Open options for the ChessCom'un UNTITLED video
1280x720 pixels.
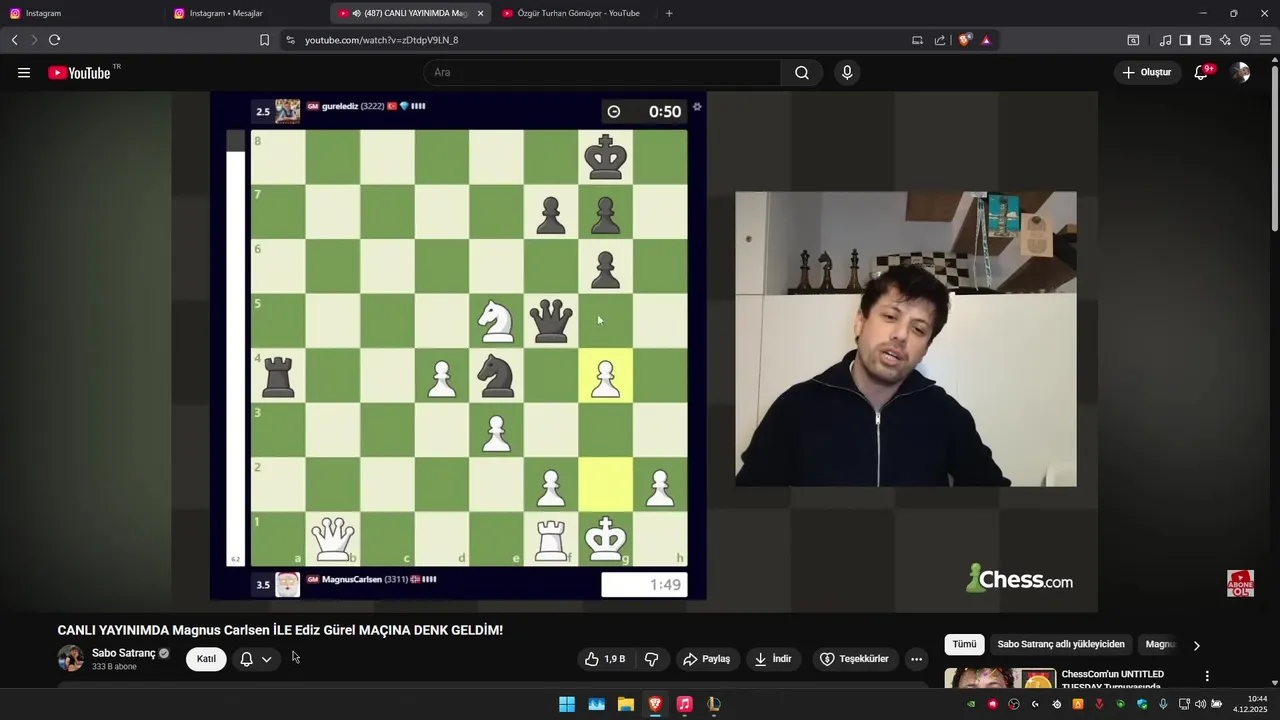point(1207,676)
